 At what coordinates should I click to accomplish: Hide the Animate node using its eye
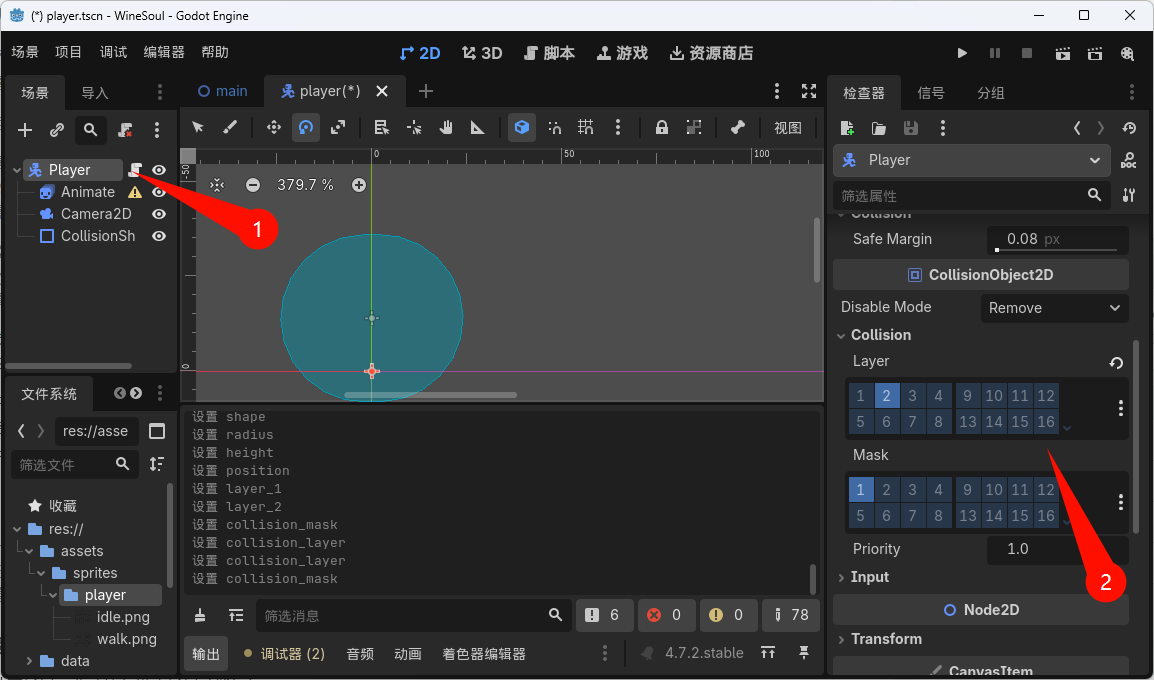159,192
